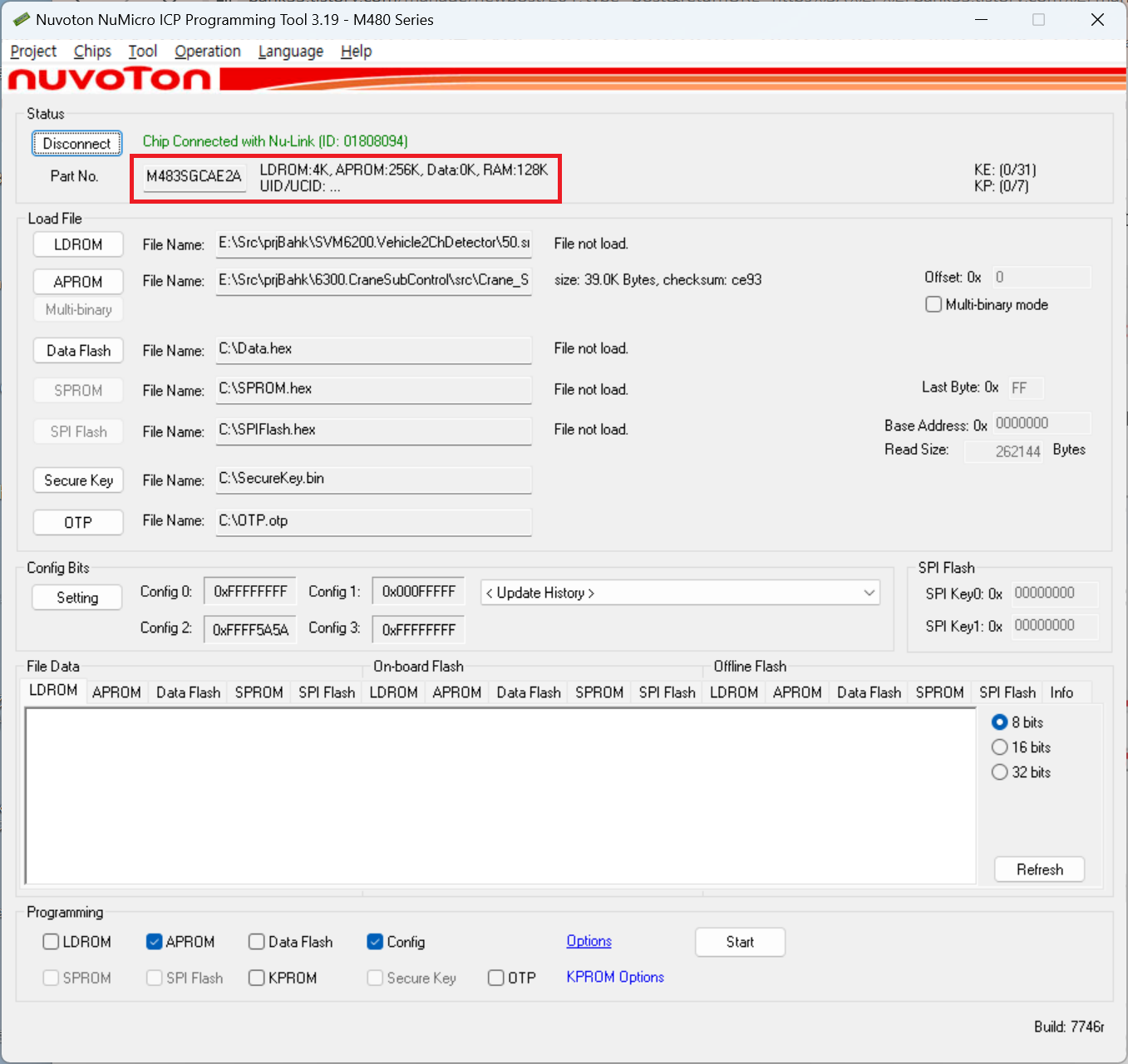Select Offline Flash LDROM tab
Screen dimensions: 1128x1064
pyautogui.click(x=734, y=692)
